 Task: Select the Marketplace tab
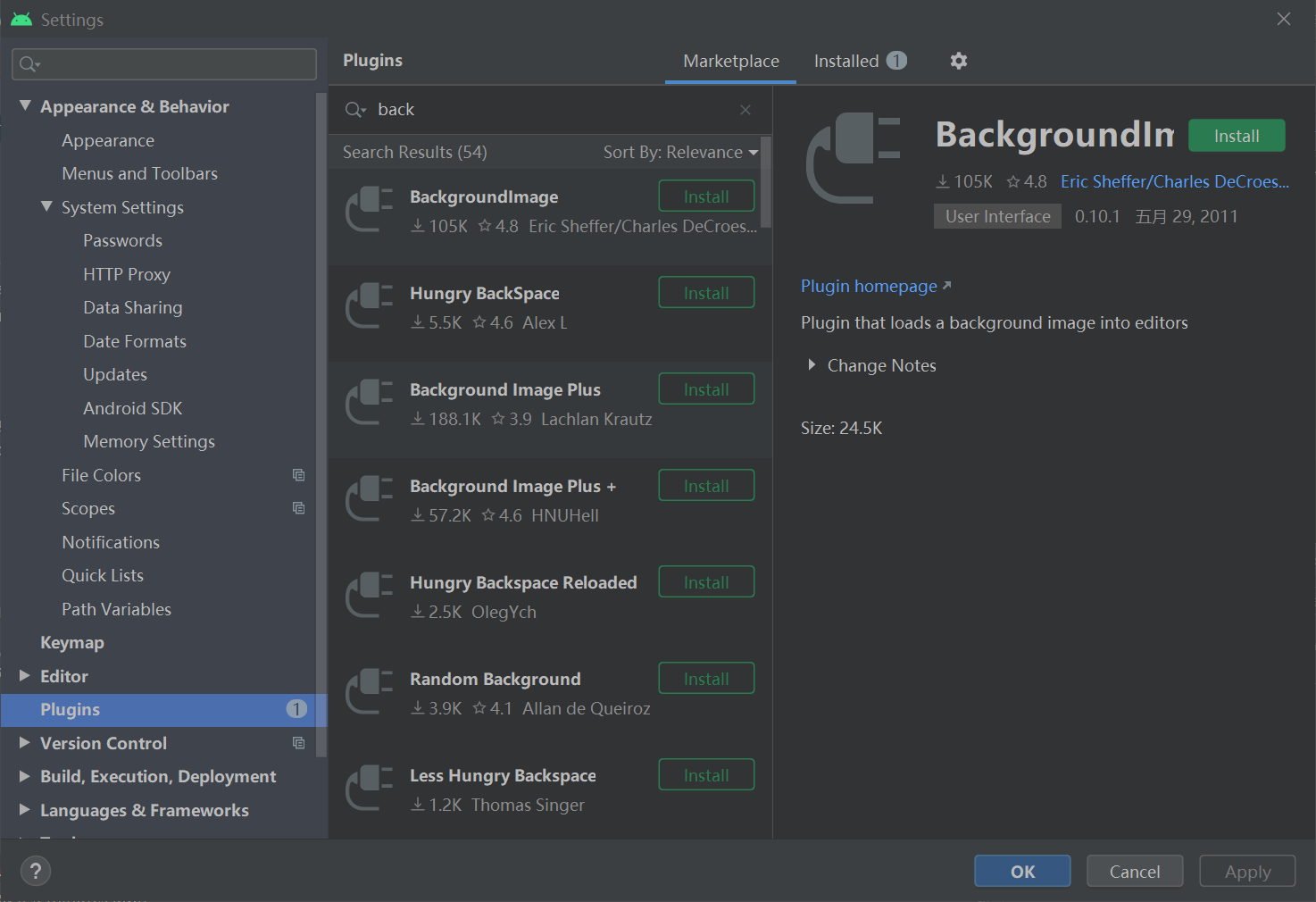[x=730, y=60]
